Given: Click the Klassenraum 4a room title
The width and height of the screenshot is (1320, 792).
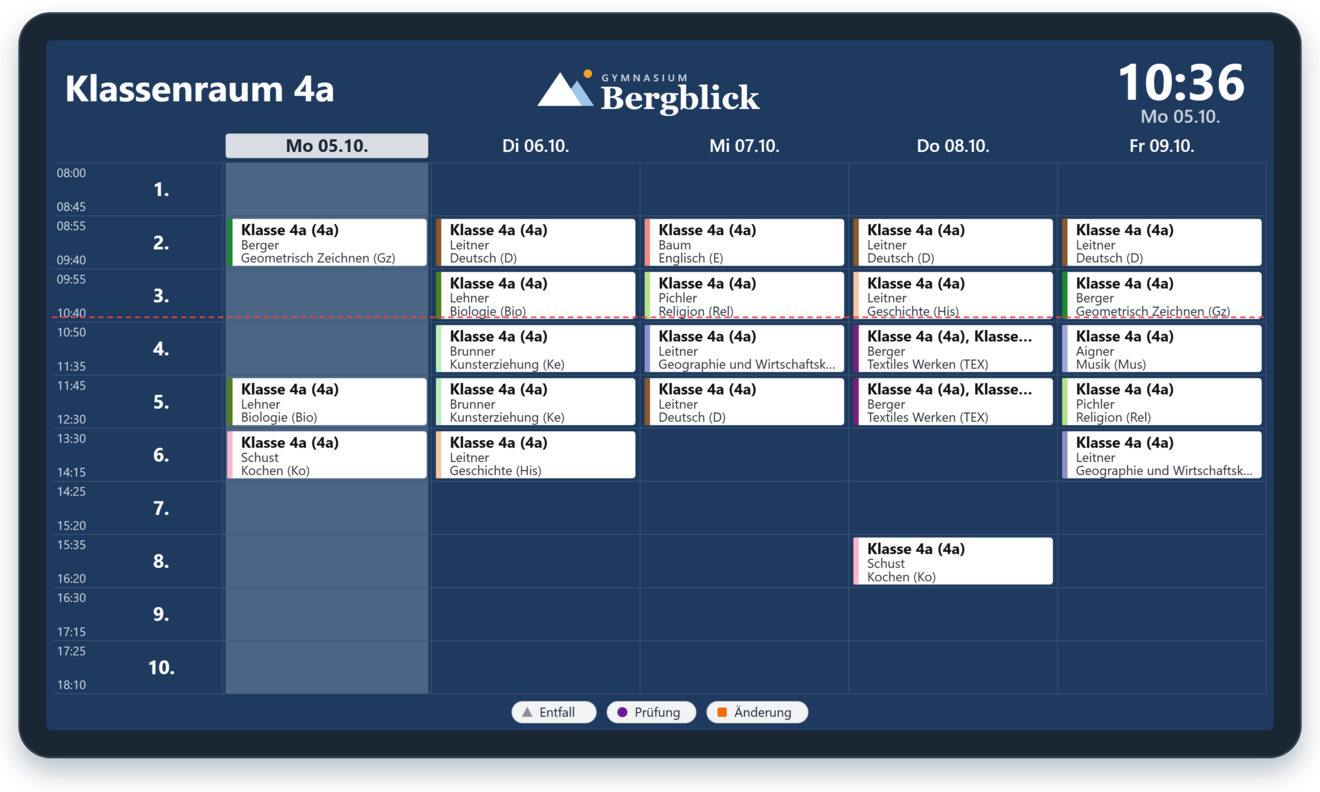Looking at the screenshot, I should (x=199, y=89).
